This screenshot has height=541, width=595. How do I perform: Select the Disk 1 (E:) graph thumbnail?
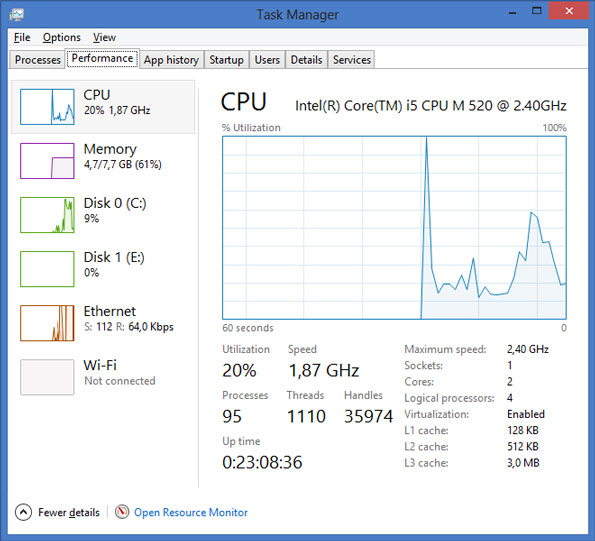coord(47,269)
